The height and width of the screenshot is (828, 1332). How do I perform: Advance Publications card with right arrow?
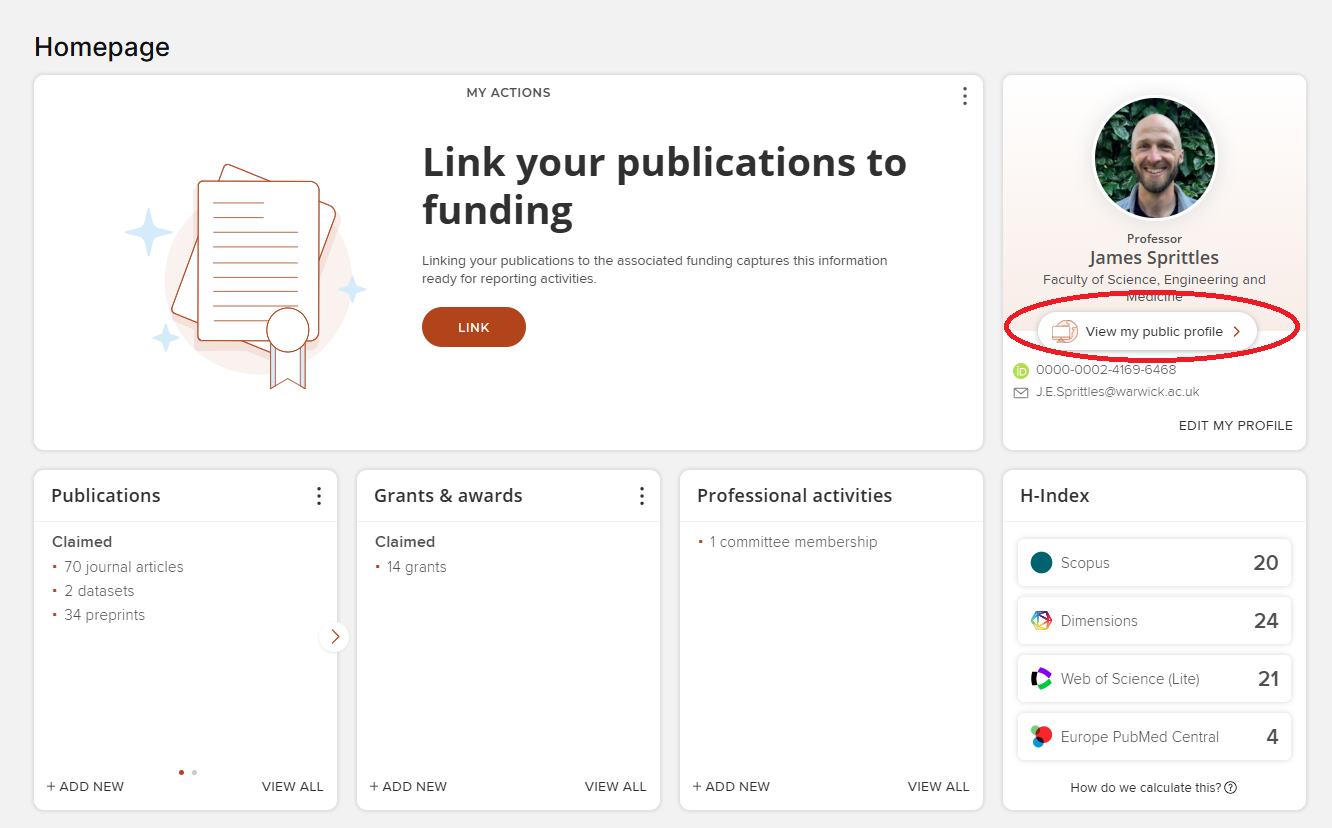[x=335, y=636]
